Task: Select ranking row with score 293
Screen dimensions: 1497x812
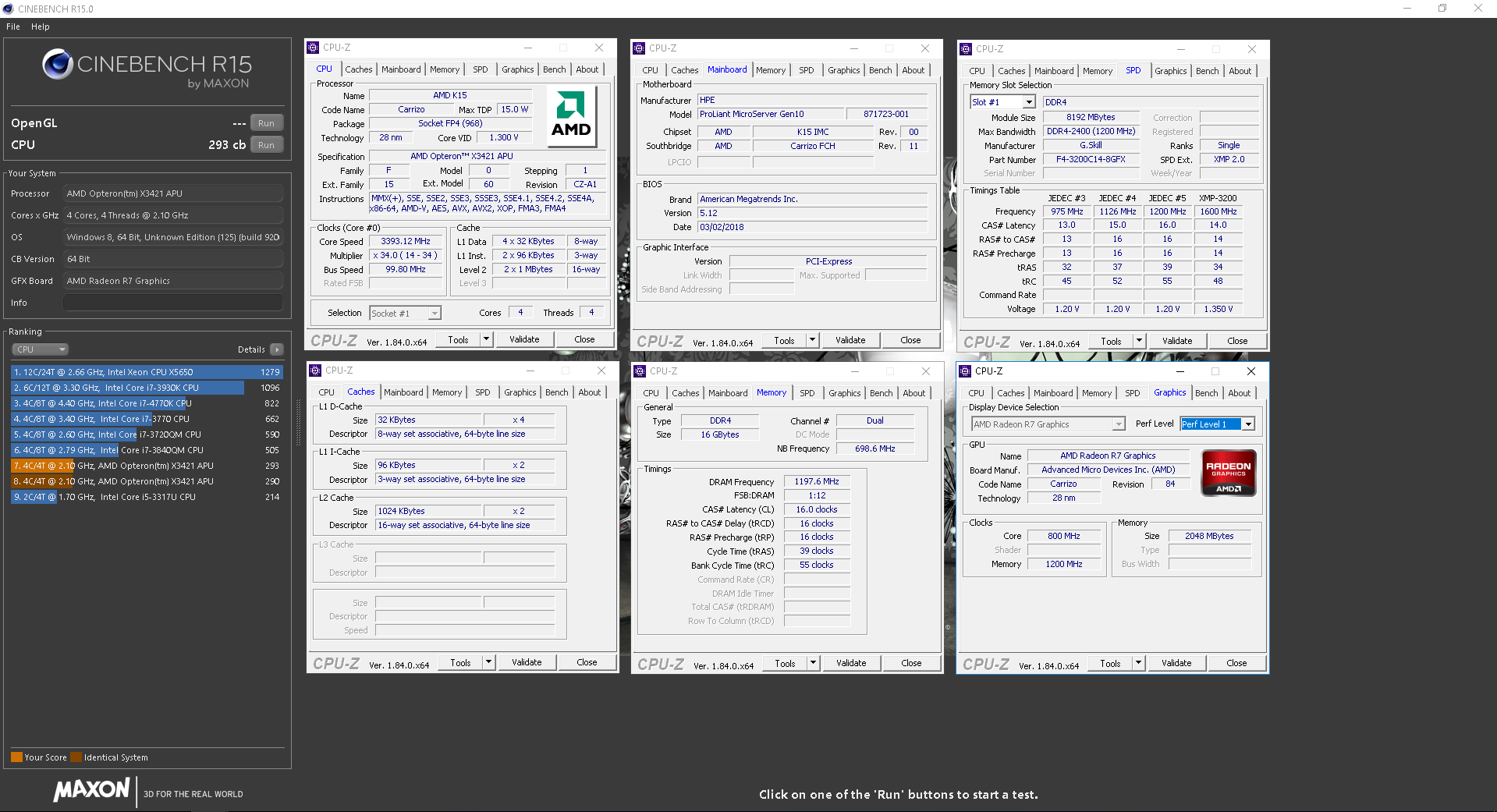Action: (x=147, y=466)
